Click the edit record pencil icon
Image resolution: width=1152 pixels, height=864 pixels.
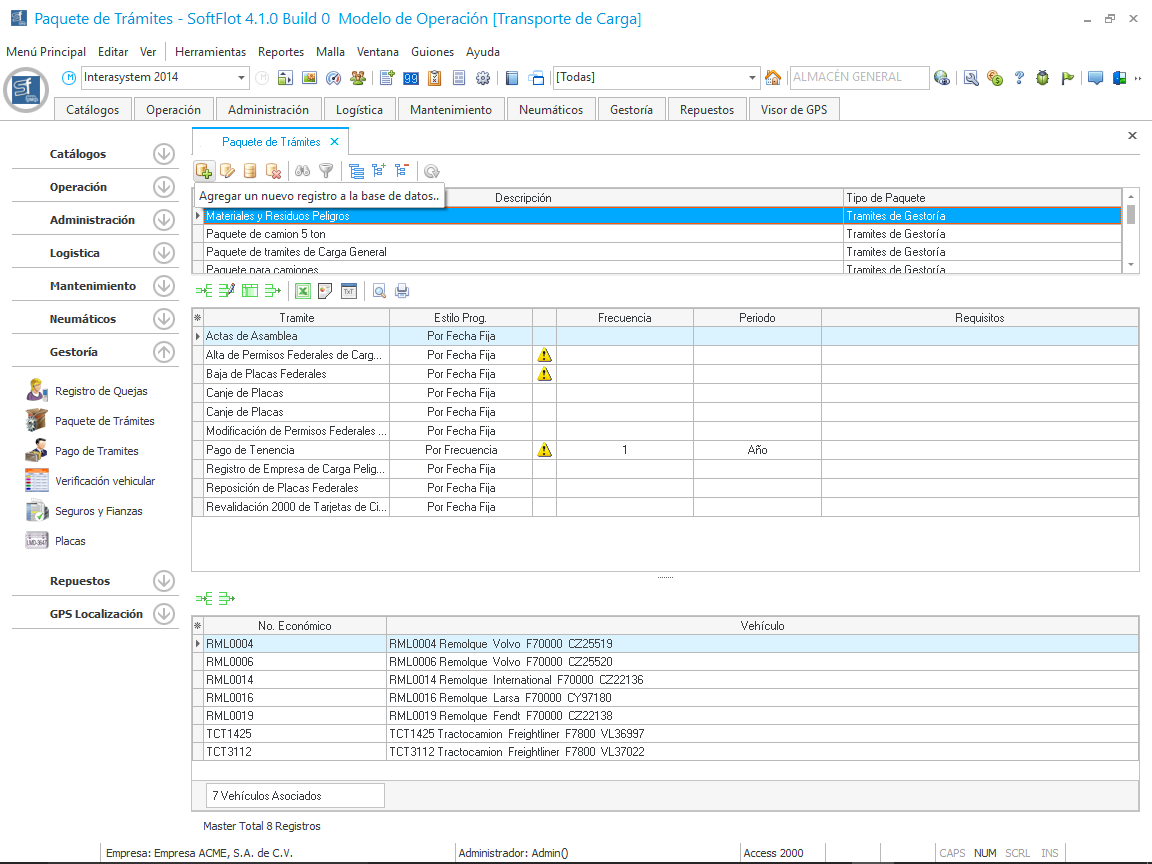[227, 171]
